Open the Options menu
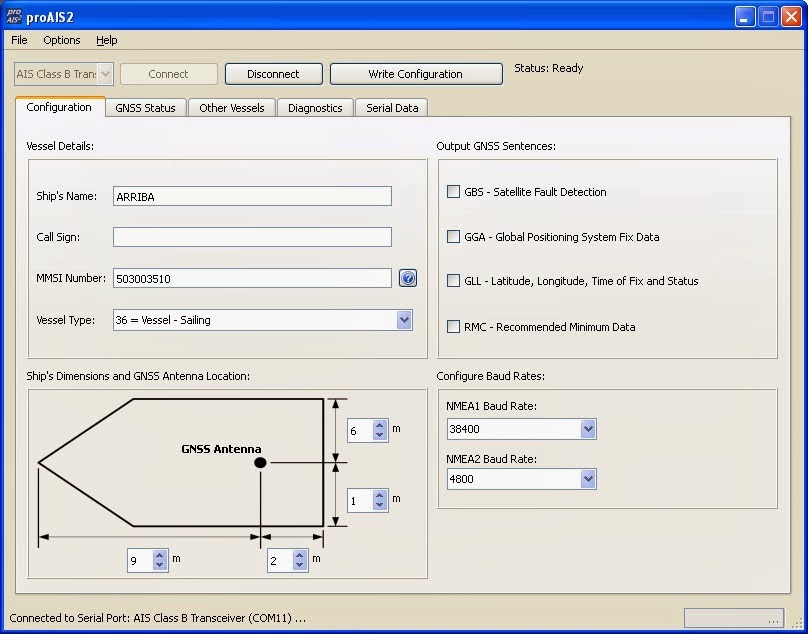The height and width of the screenshot is (634, 808). [62, 40]
